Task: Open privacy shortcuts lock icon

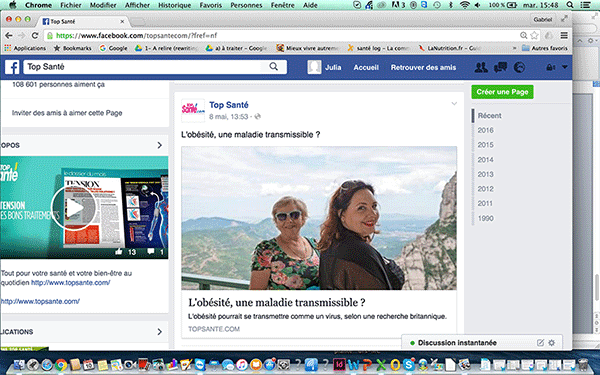Action: pos(550,67)
